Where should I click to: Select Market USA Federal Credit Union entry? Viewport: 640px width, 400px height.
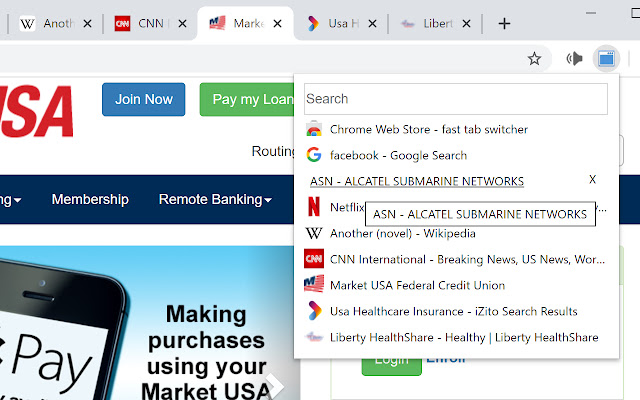(456, 285)
